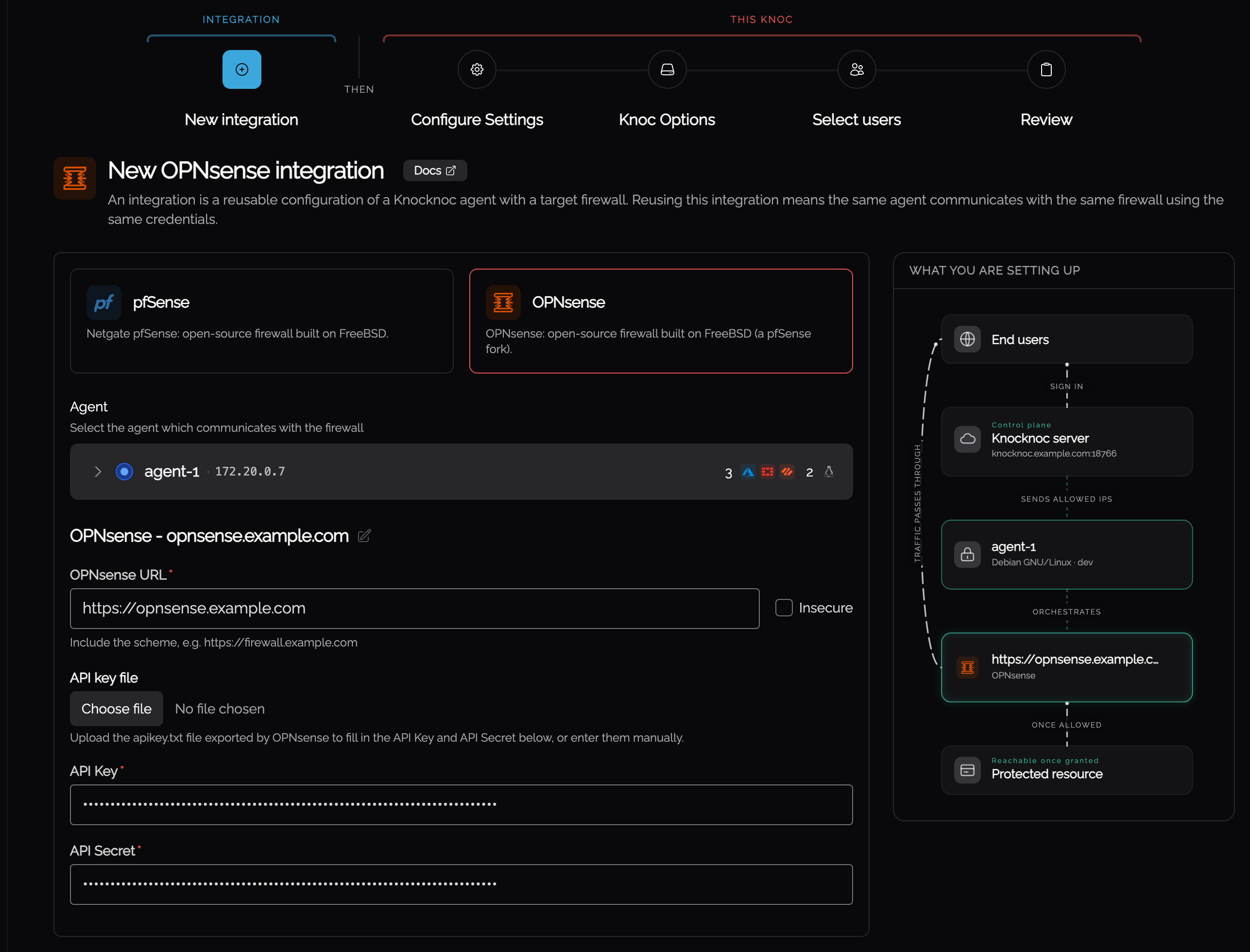Edit the integration name with pencil icon

(x=364, y=535)
